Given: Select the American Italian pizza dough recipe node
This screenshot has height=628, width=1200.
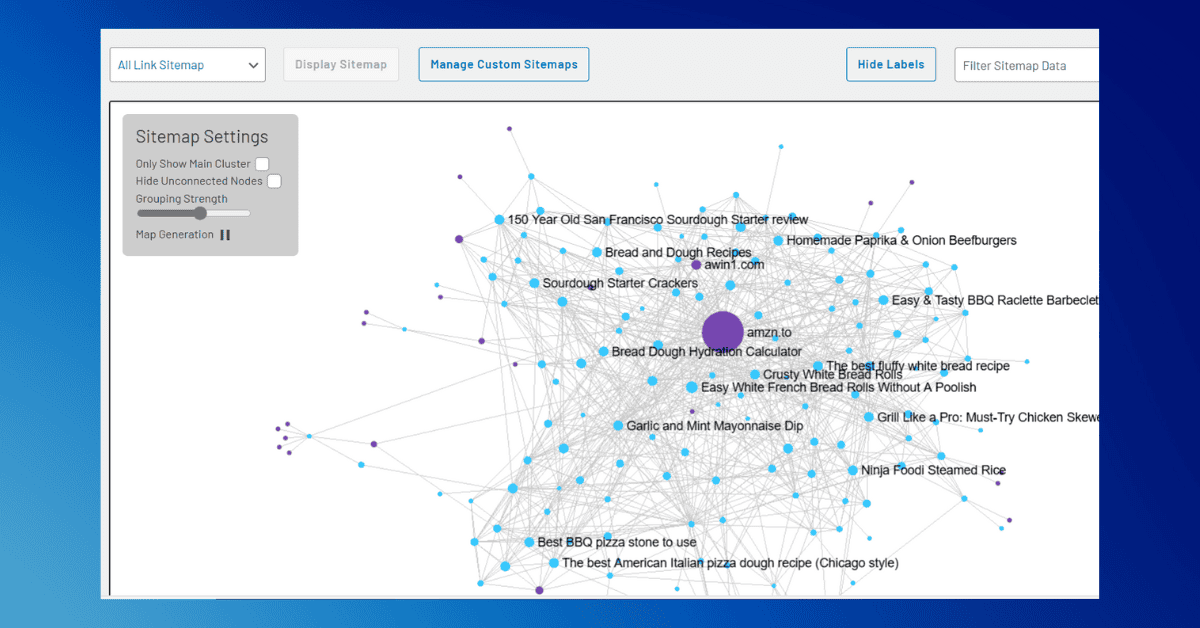Looking at the screenshot, I should 554,563.
